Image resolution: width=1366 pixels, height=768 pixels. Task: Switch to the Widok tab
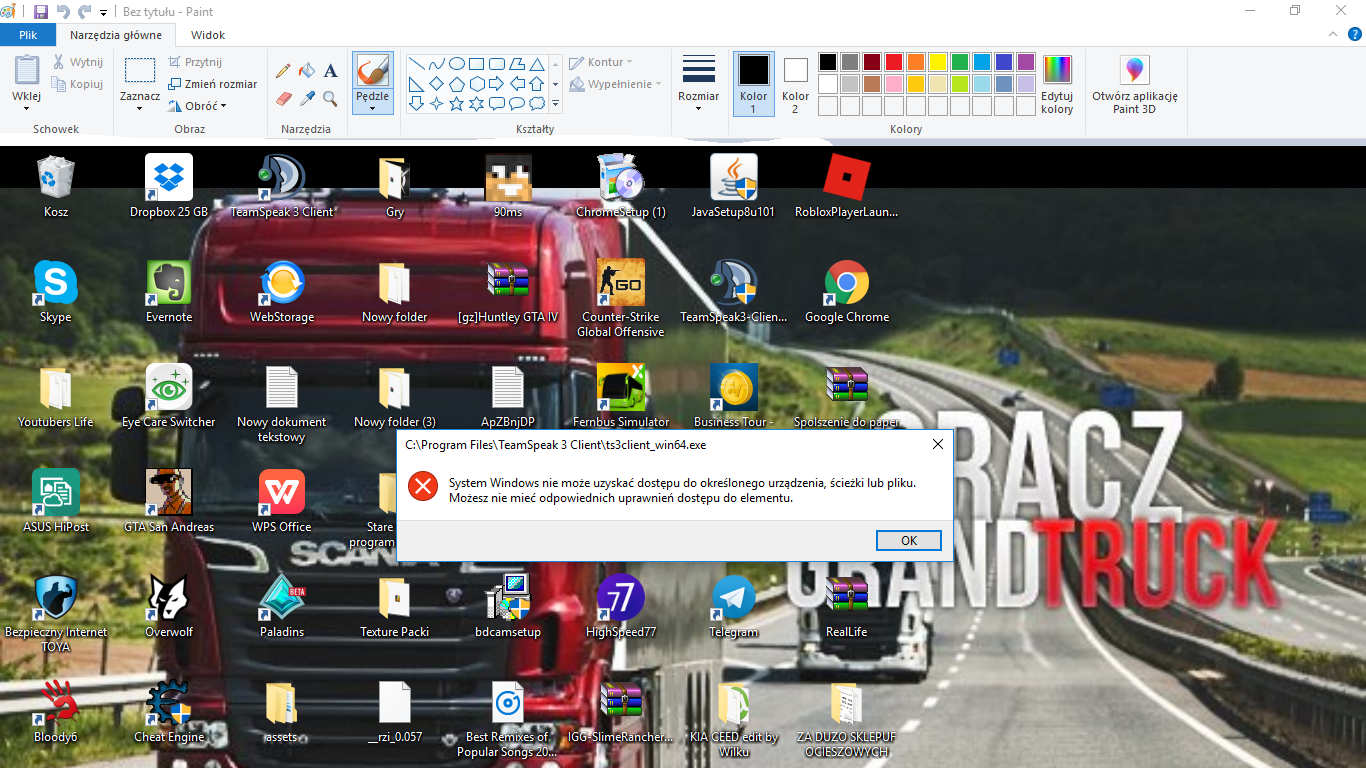click(x=208, y=35)
